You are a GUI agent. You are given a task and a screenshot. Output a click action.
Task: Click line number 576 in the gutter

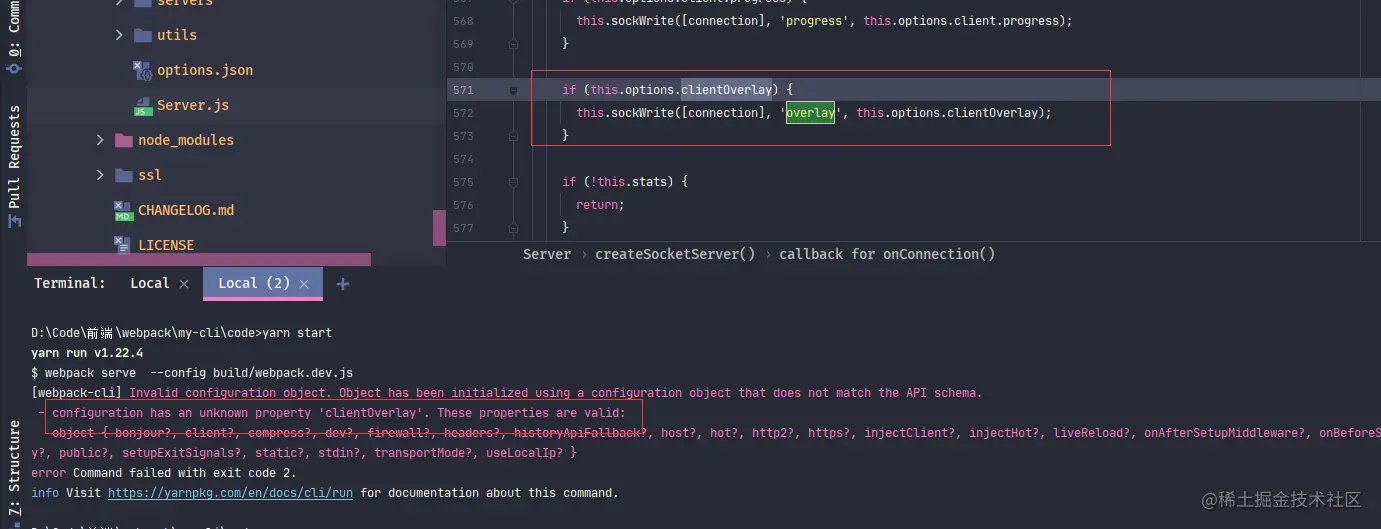(463, 205)
